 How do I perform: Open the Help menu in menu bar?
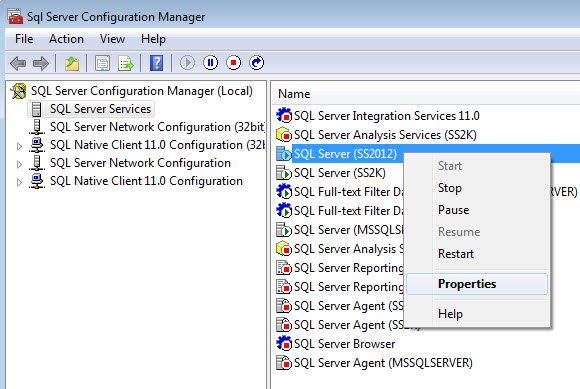[153, 39]
